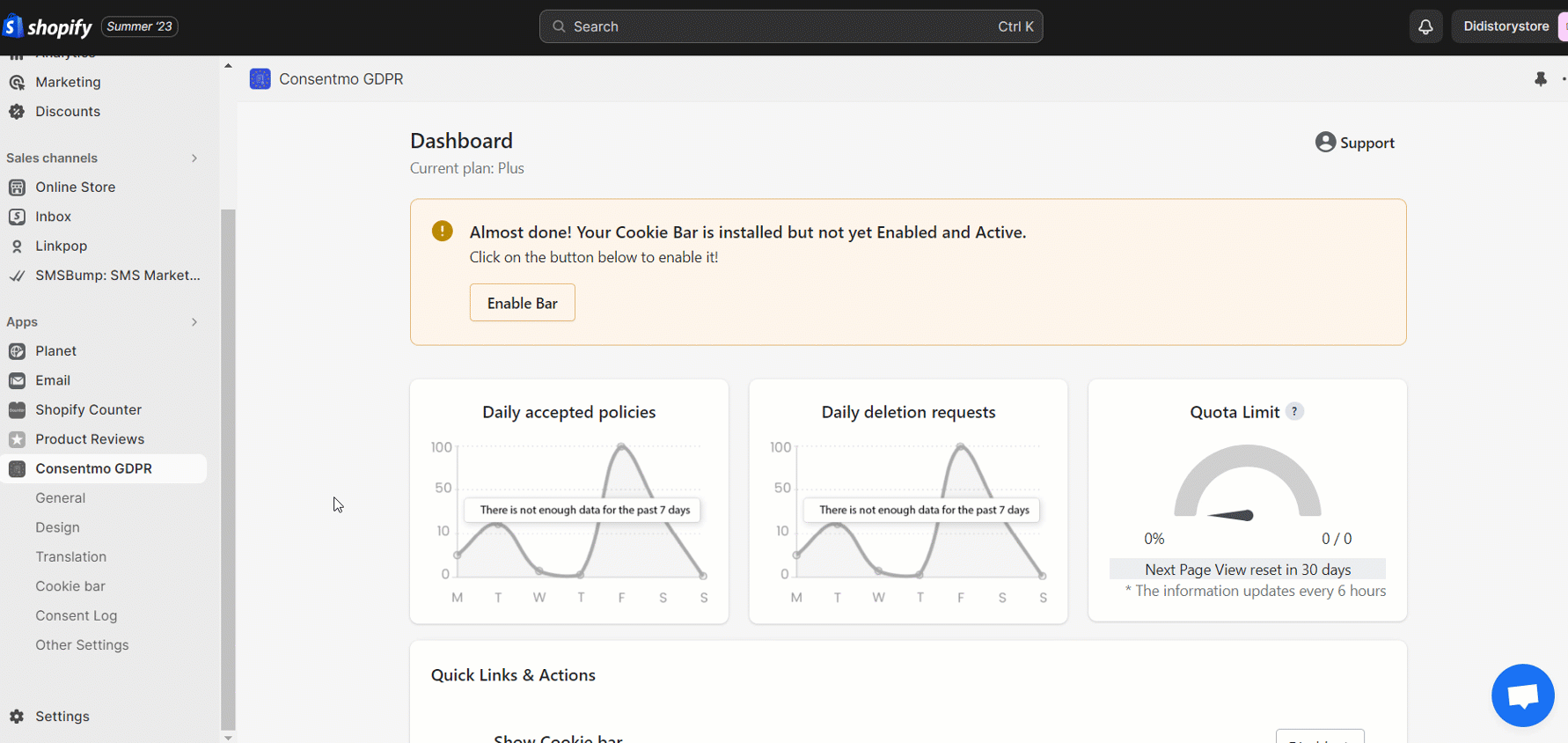Click the 'Current plan: Plus' text
1568x743 pixels.
tap(467, 168)
